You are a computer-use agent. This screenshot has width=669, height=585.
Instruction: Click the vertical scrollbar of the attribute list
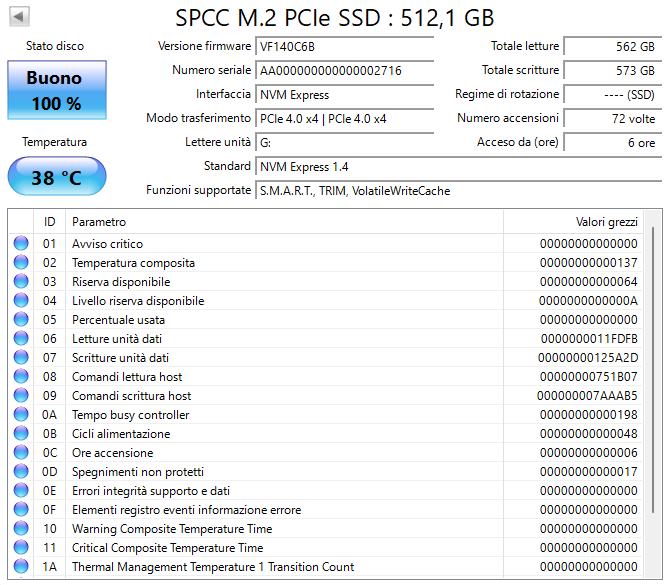click(x=653, y=400)
